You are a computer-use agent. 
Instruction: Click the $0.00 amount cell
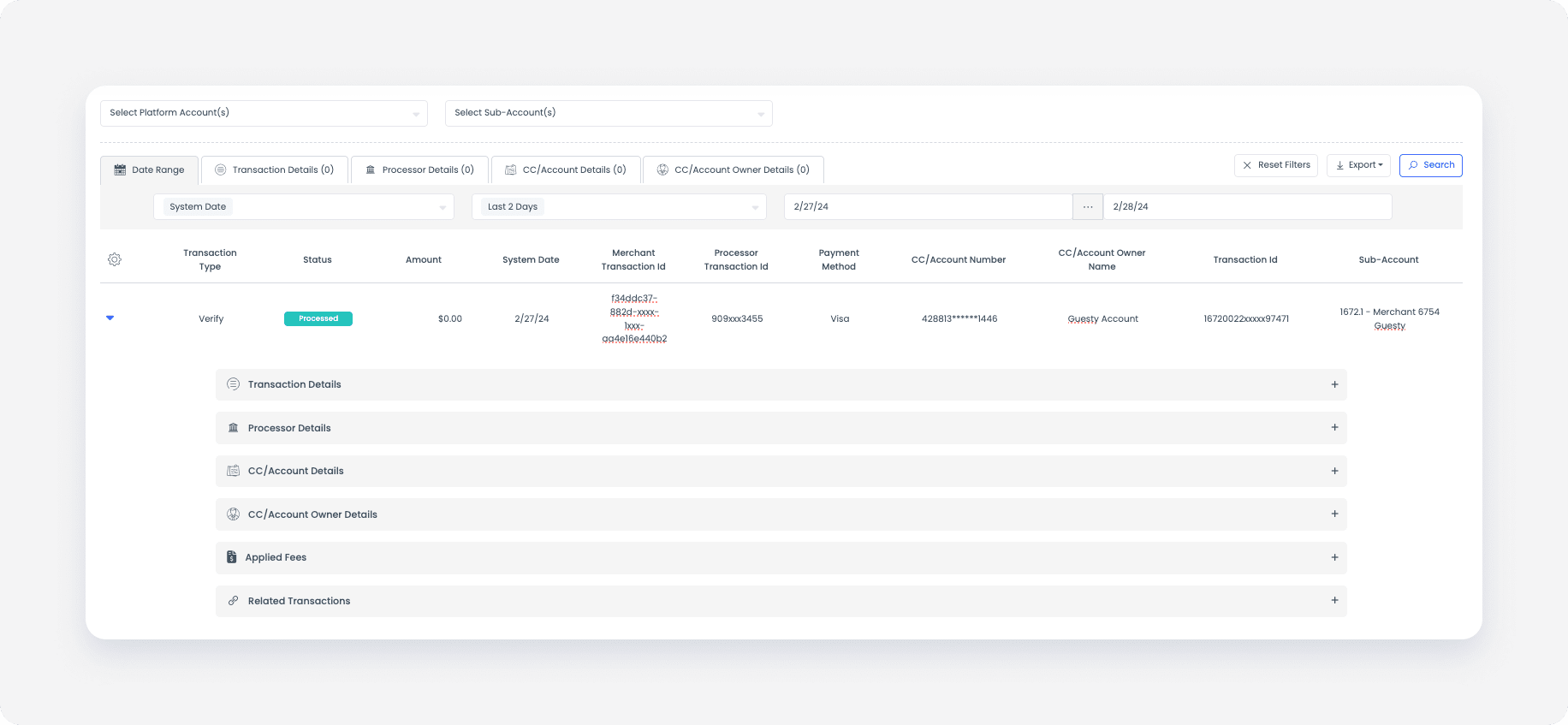450,318
